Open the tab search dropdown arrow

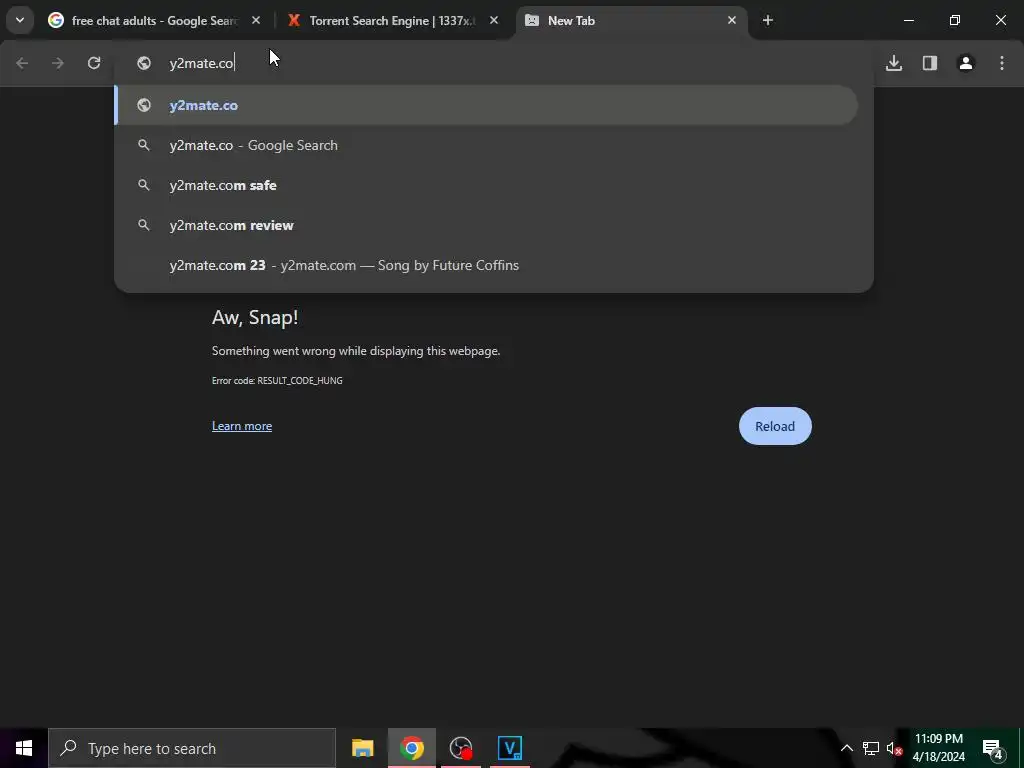(x=20, y=20)
